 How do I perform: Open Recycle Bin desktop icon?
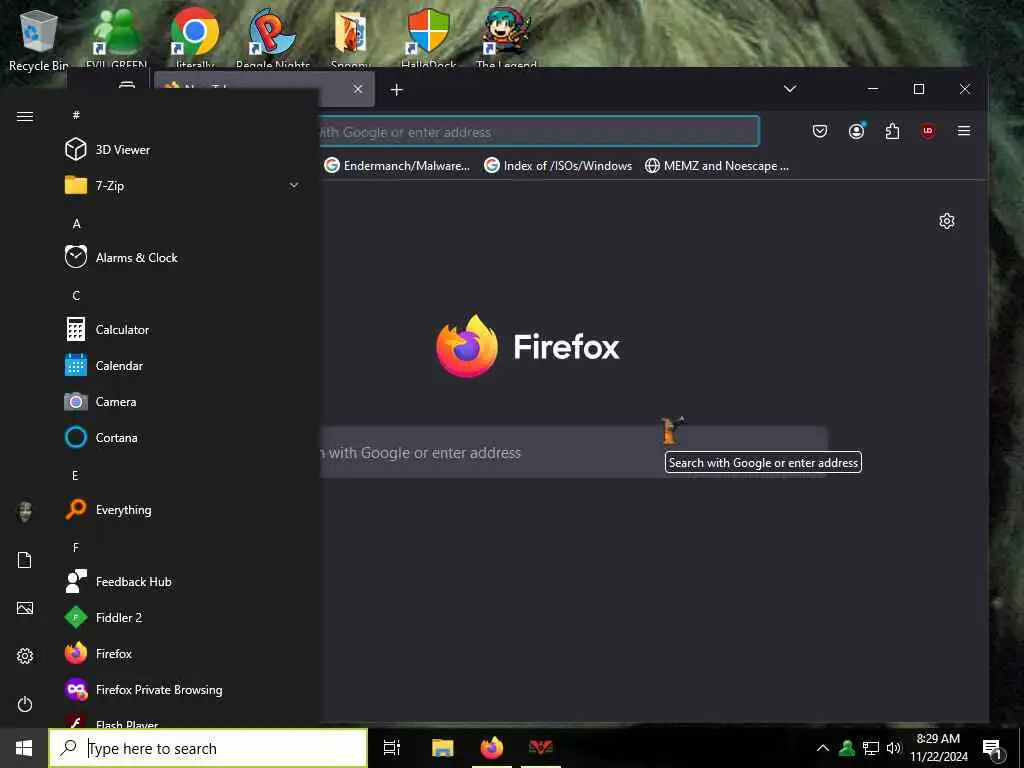[39, 39]
